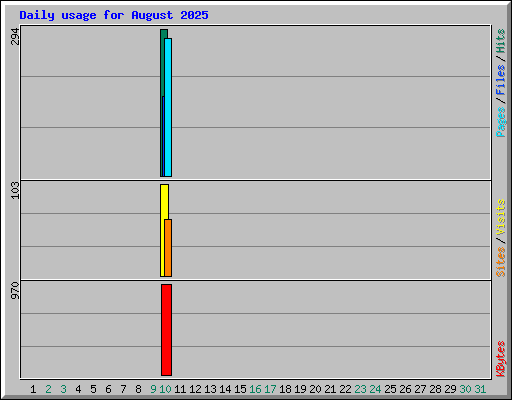Click the Visits legend label
The width and height of the screenshot is (512, 400).
[x=500, y=217]
